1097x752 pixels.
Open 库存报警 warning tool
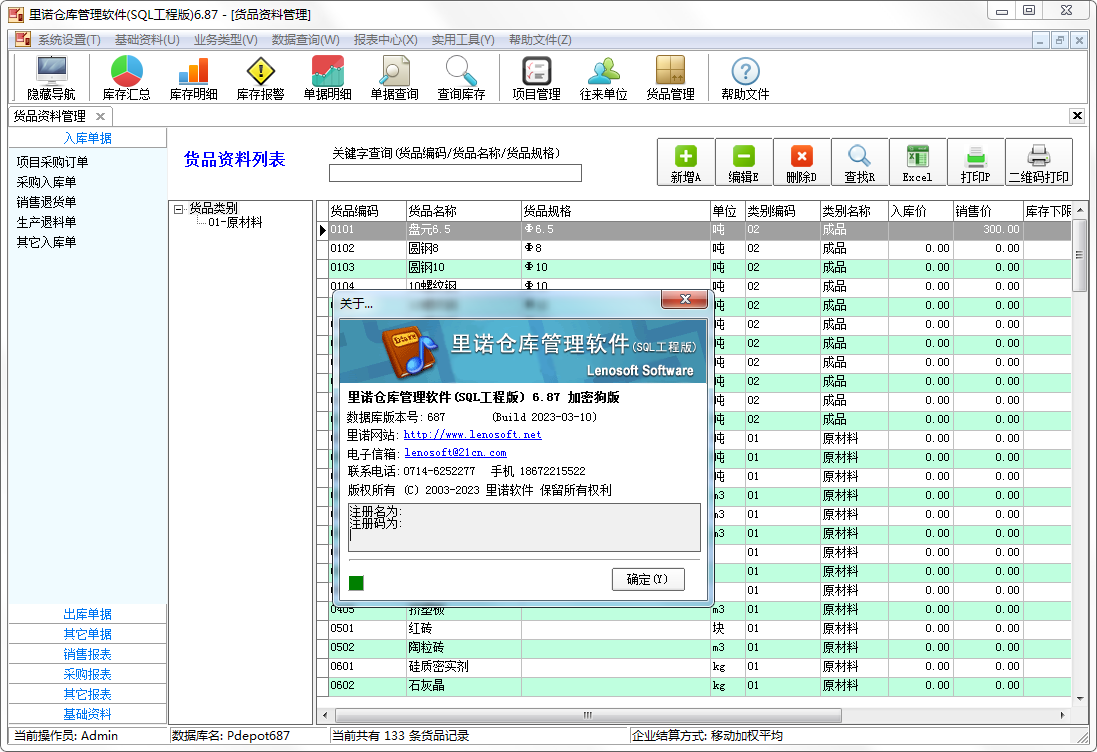pyautogui.click(x=260, y=78)
